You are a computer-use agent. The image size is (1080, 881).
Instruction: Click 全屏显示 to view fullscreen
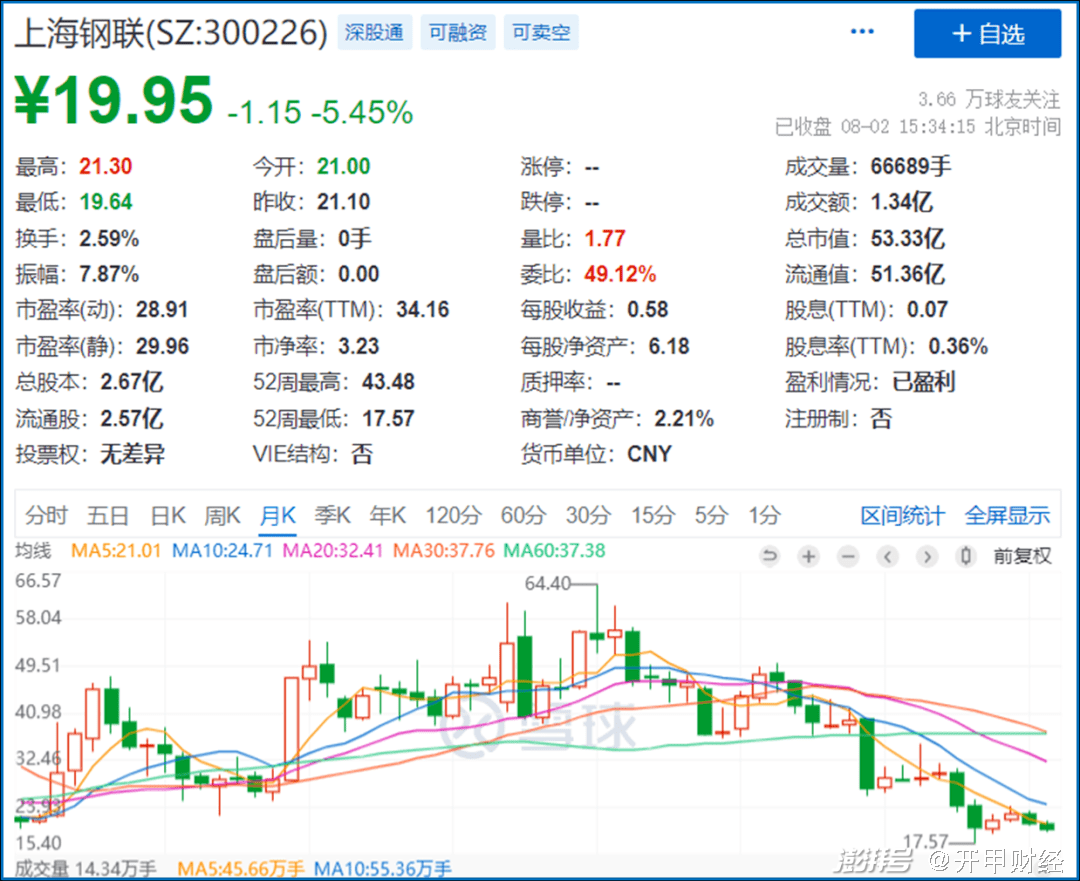(x=1007, y=516)
